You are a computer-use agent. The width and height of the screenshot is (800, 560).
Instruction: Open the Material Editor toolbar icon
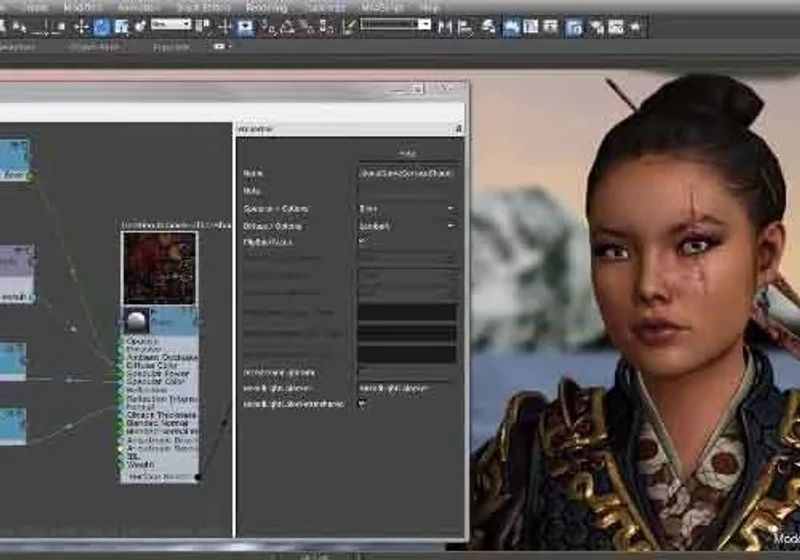(574, 27)
